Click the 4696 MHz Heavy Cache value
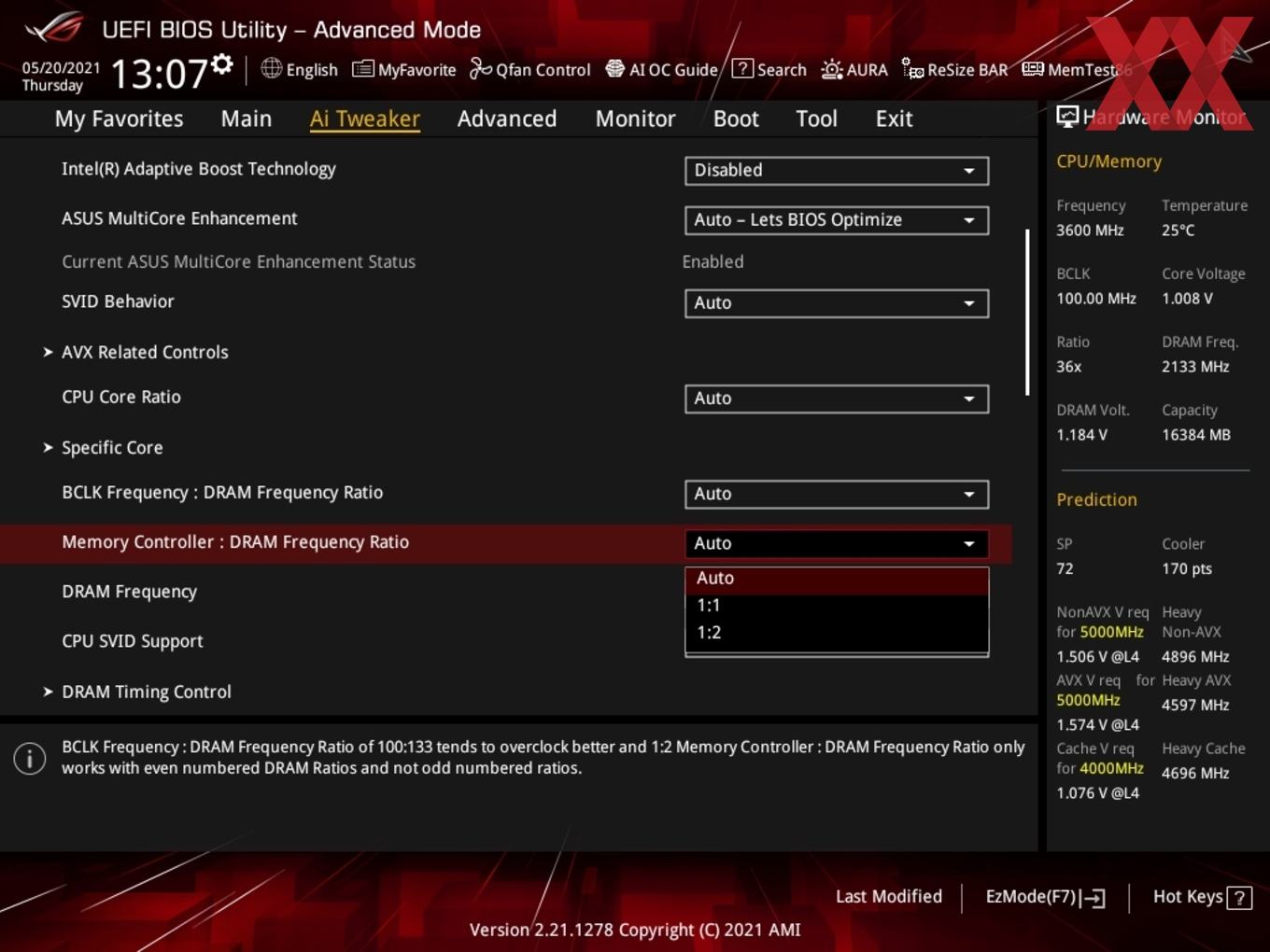The height and width of the screenshot is (952, 1270). (1195, 774)
